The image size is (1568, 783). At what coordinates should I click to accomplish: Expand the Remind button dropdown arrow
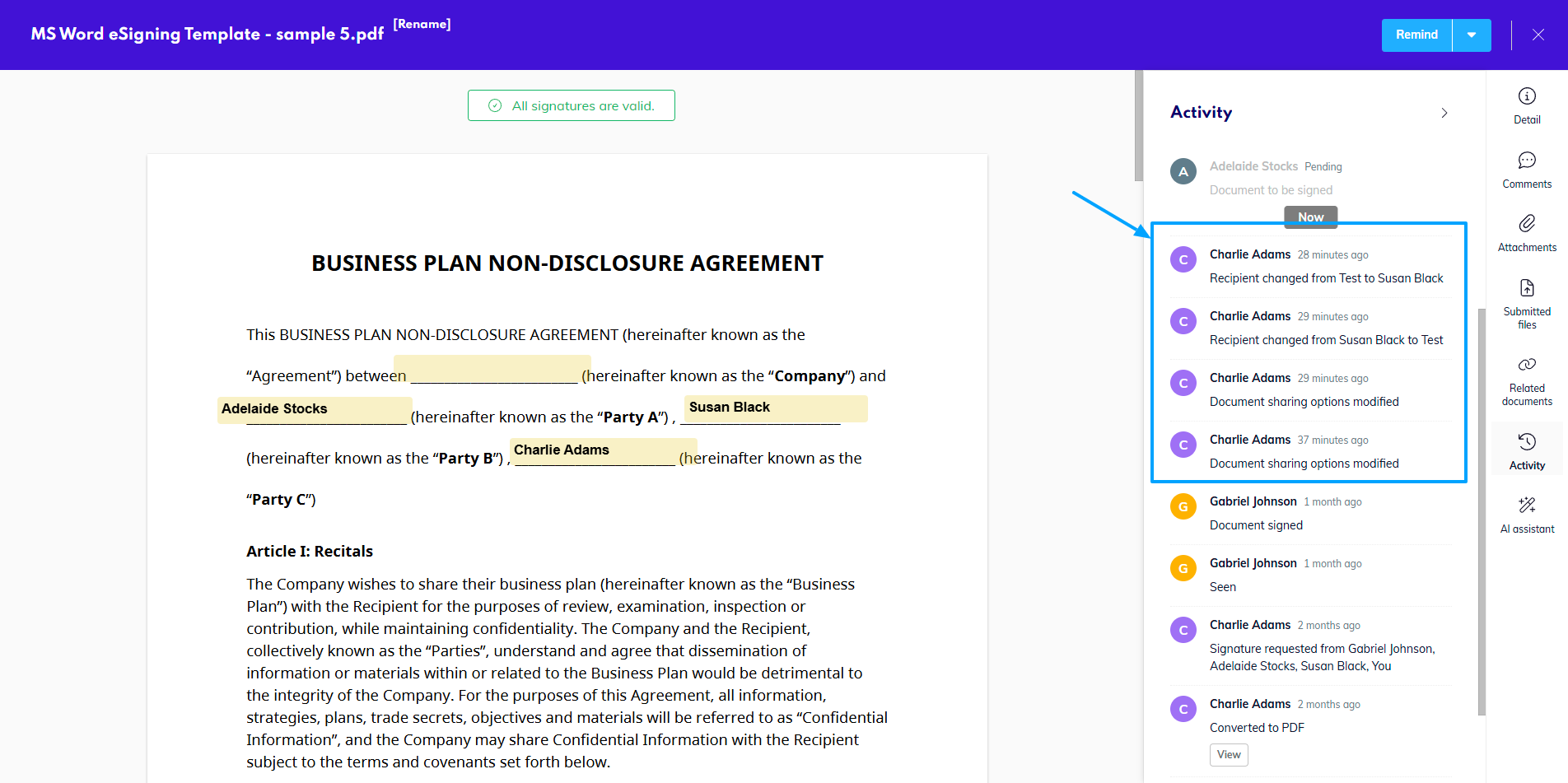[x=1471, y=35]
